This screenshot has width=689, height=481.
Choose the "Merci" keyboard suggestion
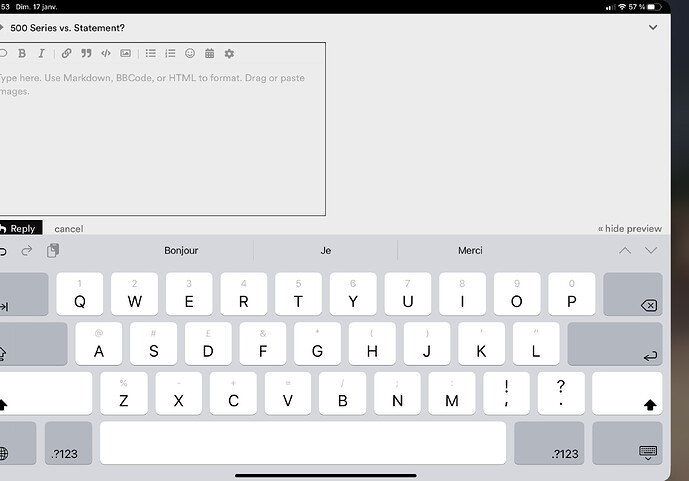click(470, 250)
